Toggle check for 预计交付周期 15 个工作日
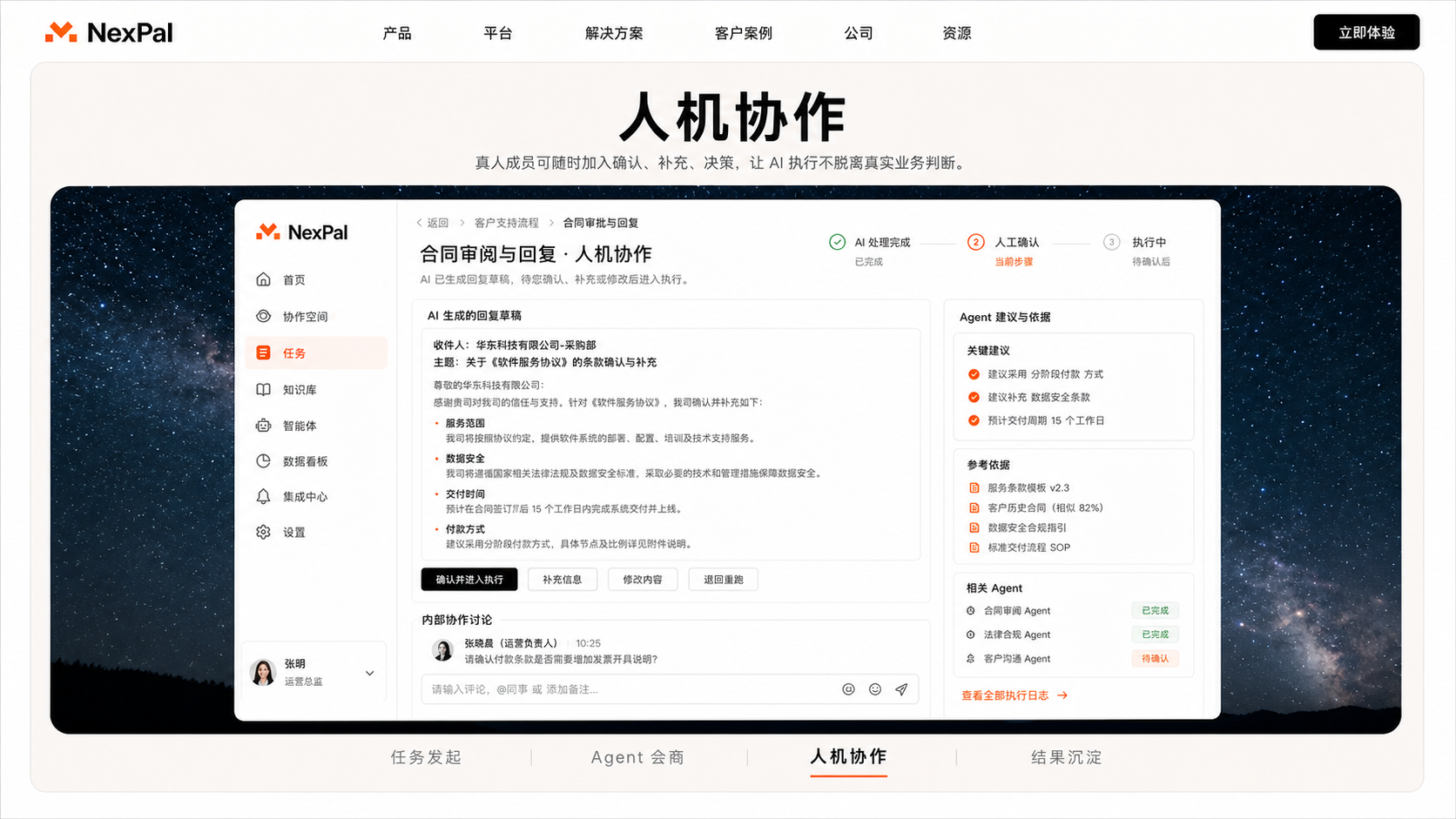The height and width of the screenshot is (819, 1456). pyautogui.click(x=974, y=420)
